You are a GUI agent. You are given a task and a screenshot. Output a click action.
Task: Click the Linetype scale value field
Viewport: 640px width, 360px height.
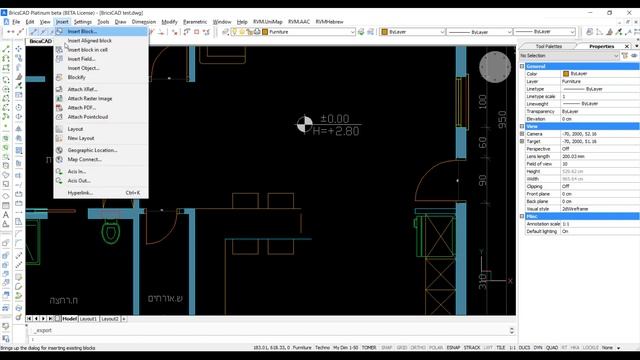[x=600, y=96]
